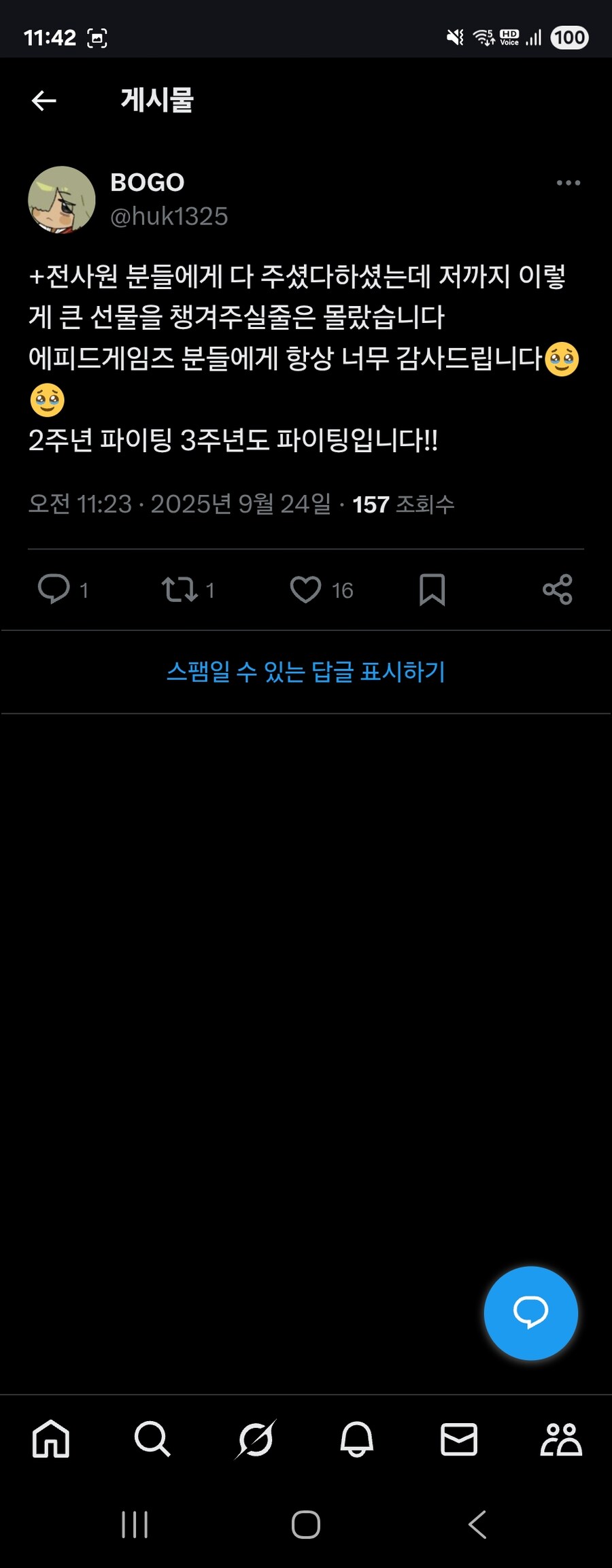Open the Messages envelope tab
Screen dimensions: 612x1568
[x=459, y=1439]
